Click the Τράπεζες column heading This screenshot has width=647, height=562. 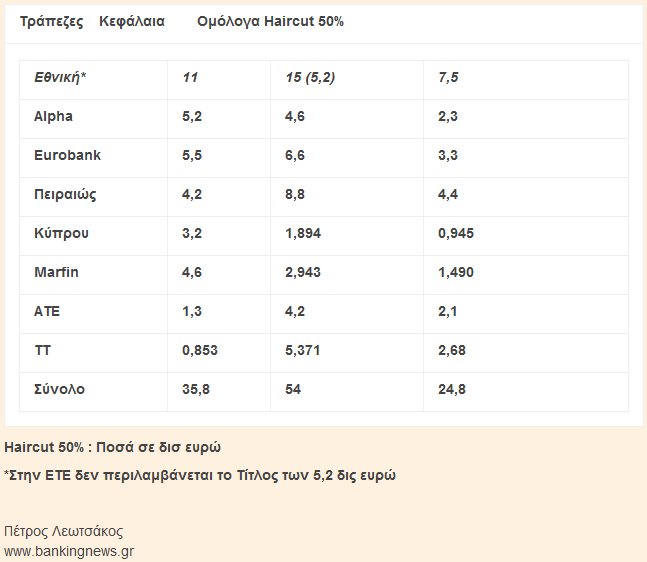52,21
